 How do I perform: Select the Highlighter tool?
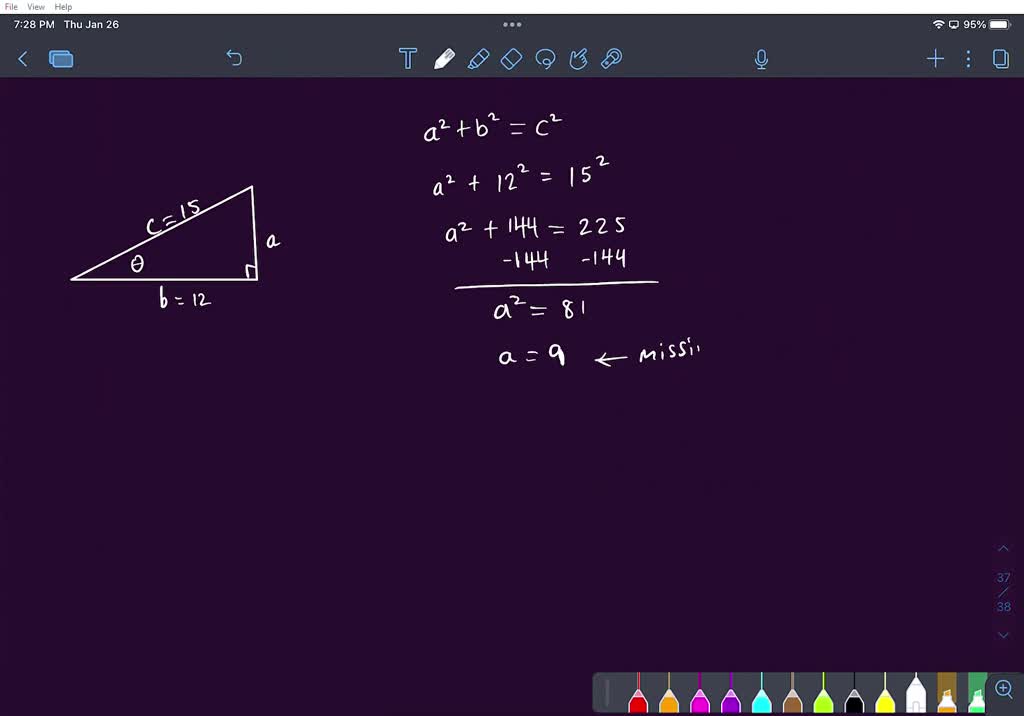478,58
